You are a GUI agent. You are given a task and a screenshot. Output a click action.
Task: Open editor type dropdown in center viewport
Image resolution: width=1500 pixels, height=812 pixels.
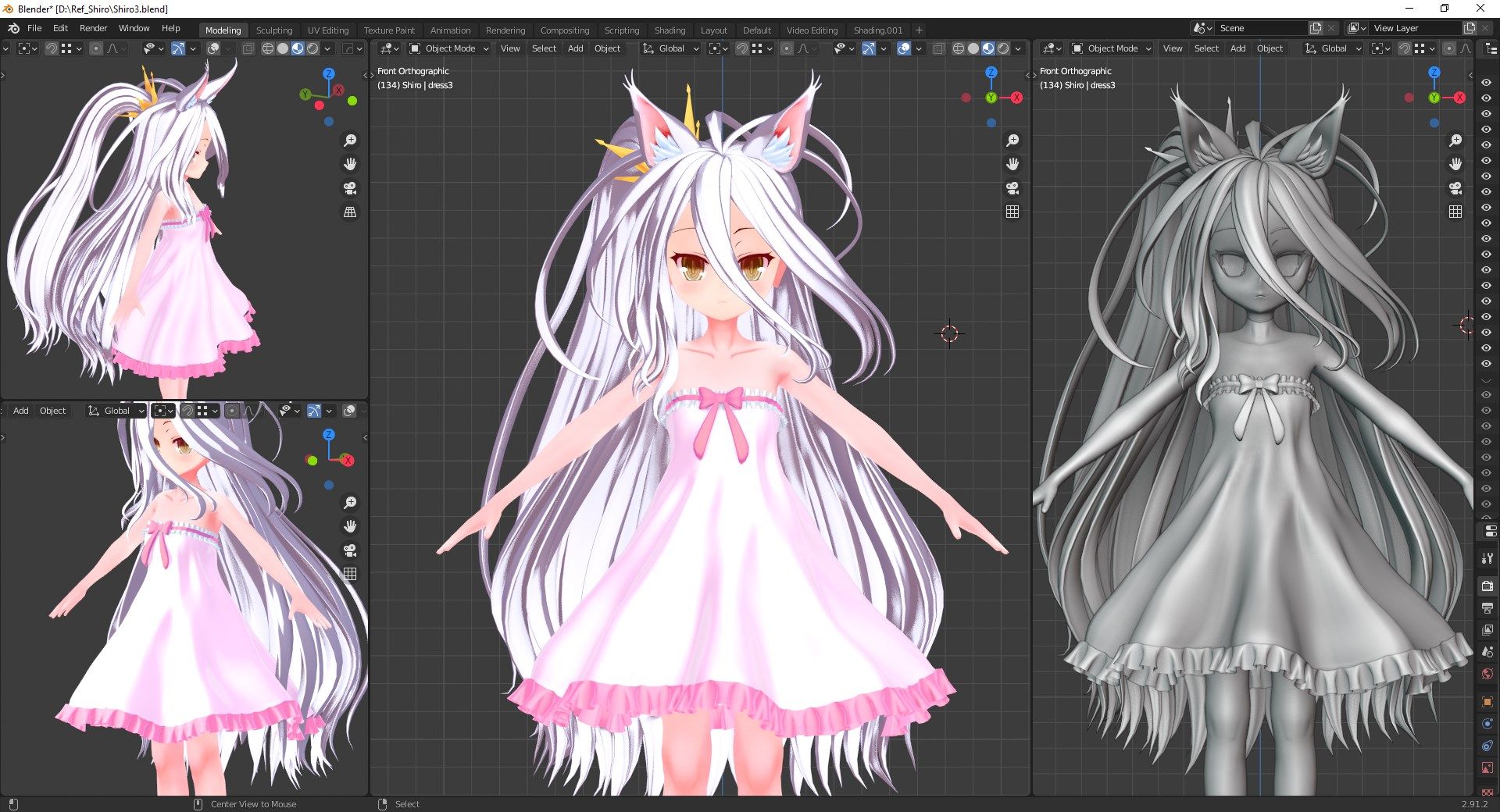[389, 48]
